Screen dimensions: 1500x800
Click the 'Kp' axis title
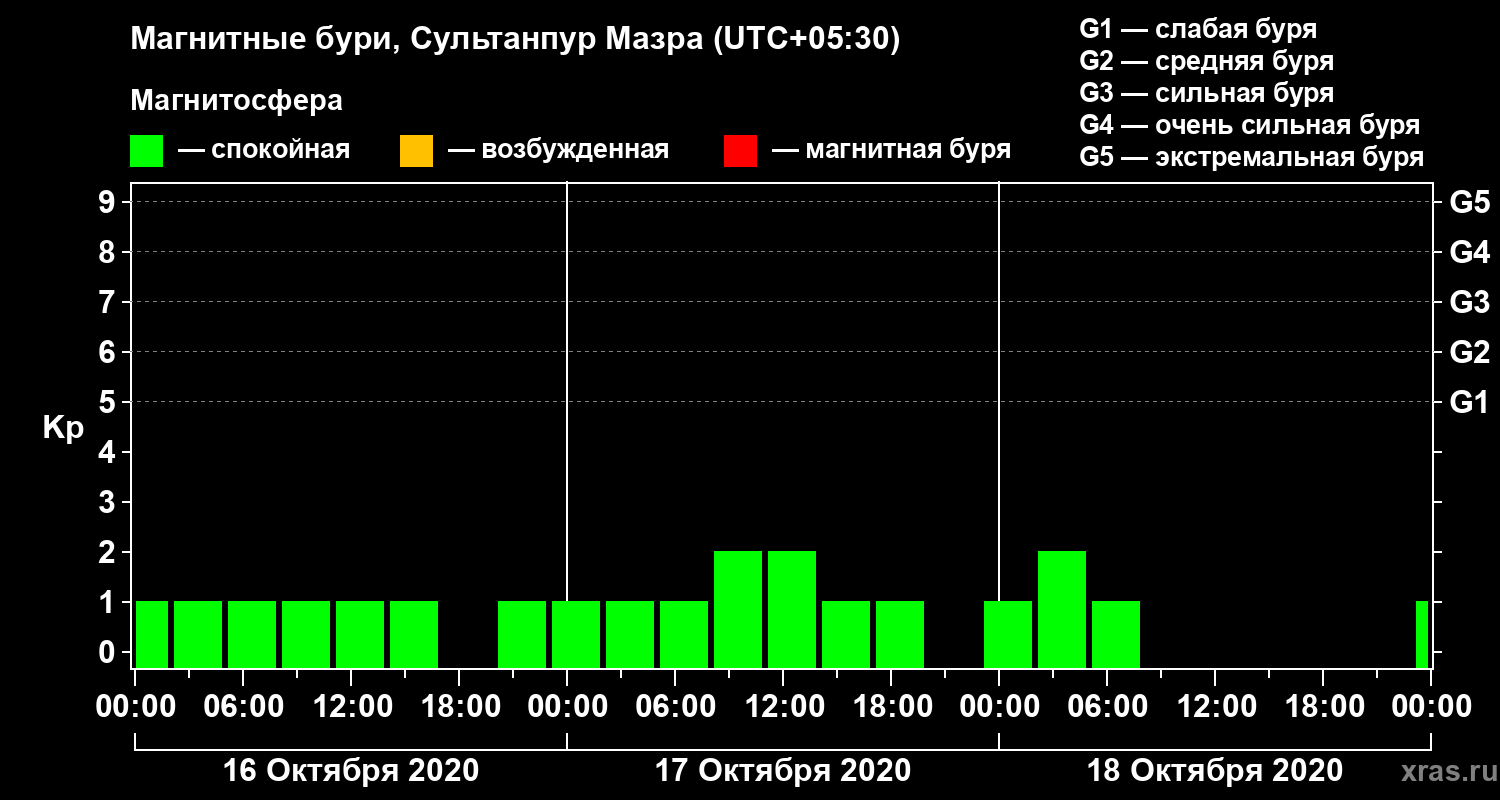(x=63, y=428)
